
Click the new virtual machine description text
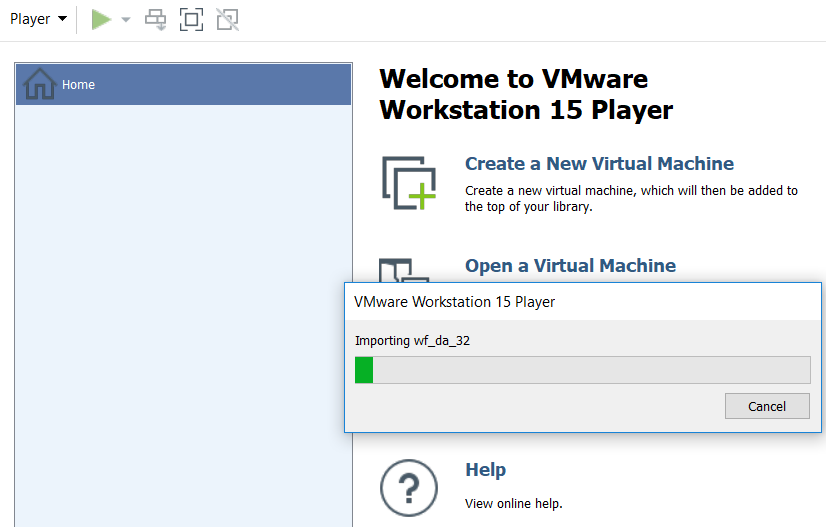tap(631, 199)
